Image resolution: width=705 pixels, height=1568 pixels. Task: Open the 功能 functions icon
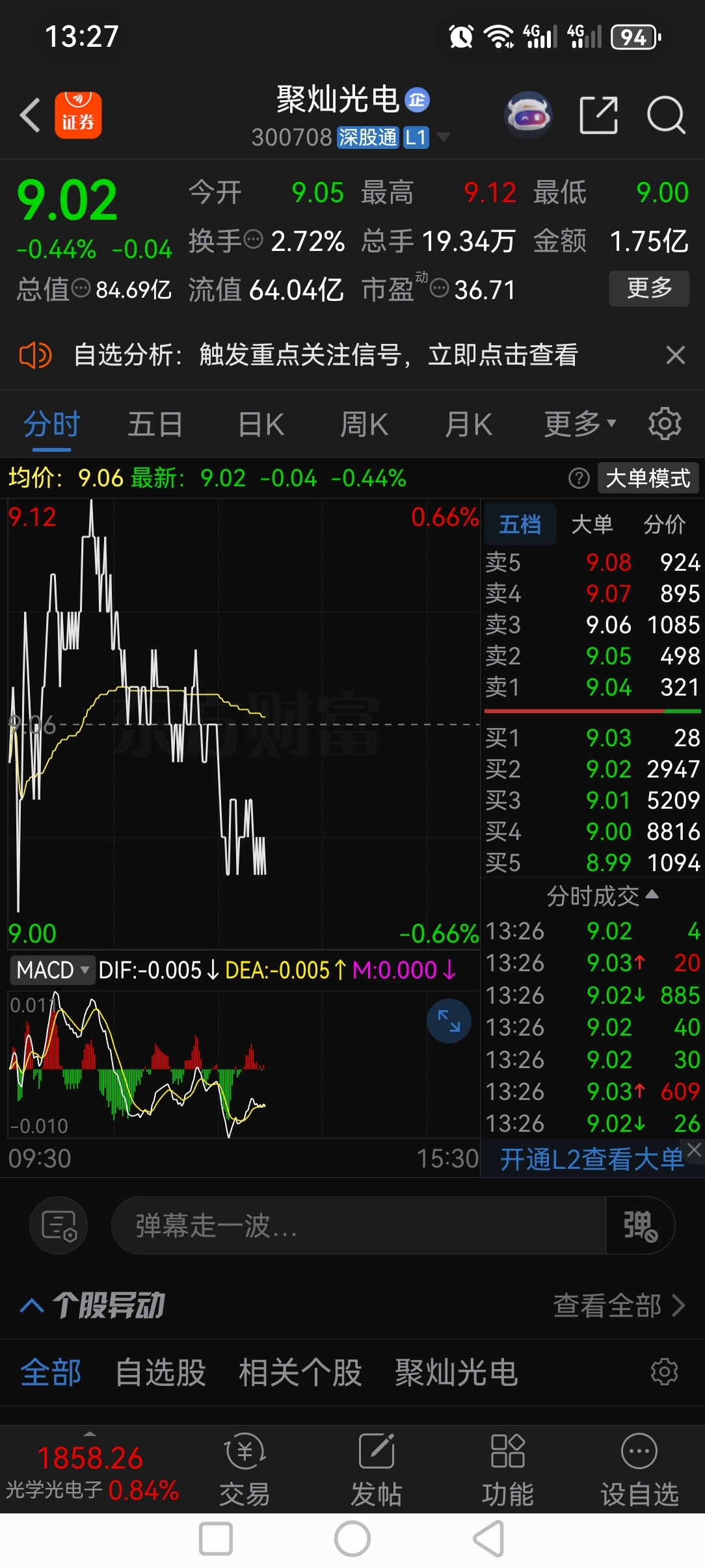[508, 1469]
